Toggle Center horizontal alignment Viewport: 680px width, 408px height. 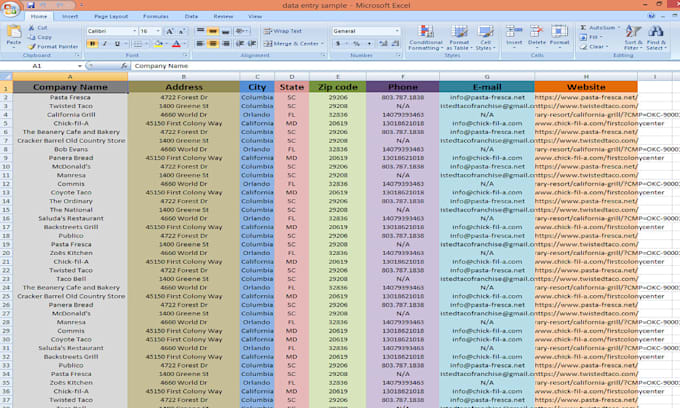[x=213, y=43]
